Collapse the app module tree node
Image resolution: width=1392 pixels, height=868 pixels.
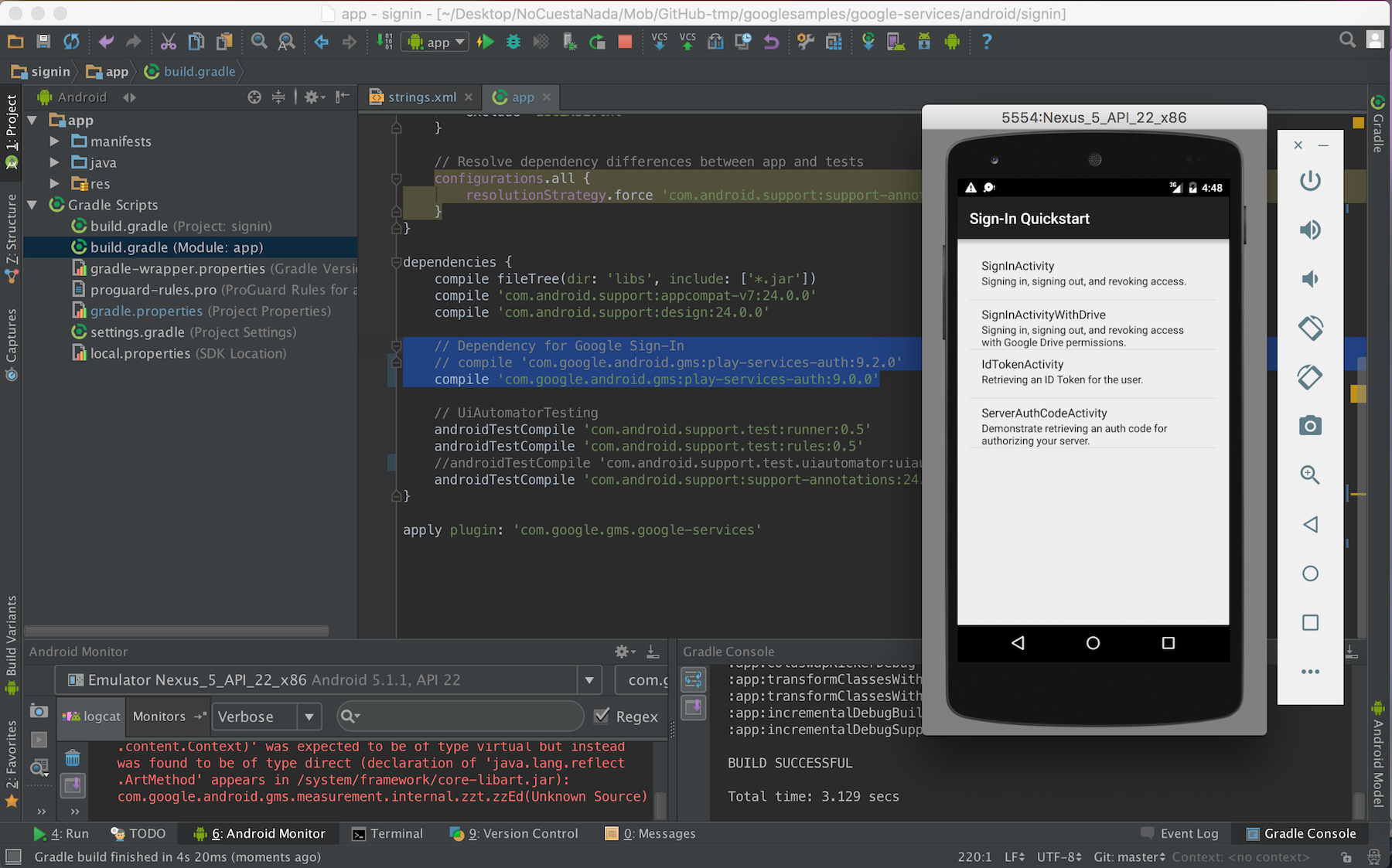pyautogui.click(x=32, y=120)
